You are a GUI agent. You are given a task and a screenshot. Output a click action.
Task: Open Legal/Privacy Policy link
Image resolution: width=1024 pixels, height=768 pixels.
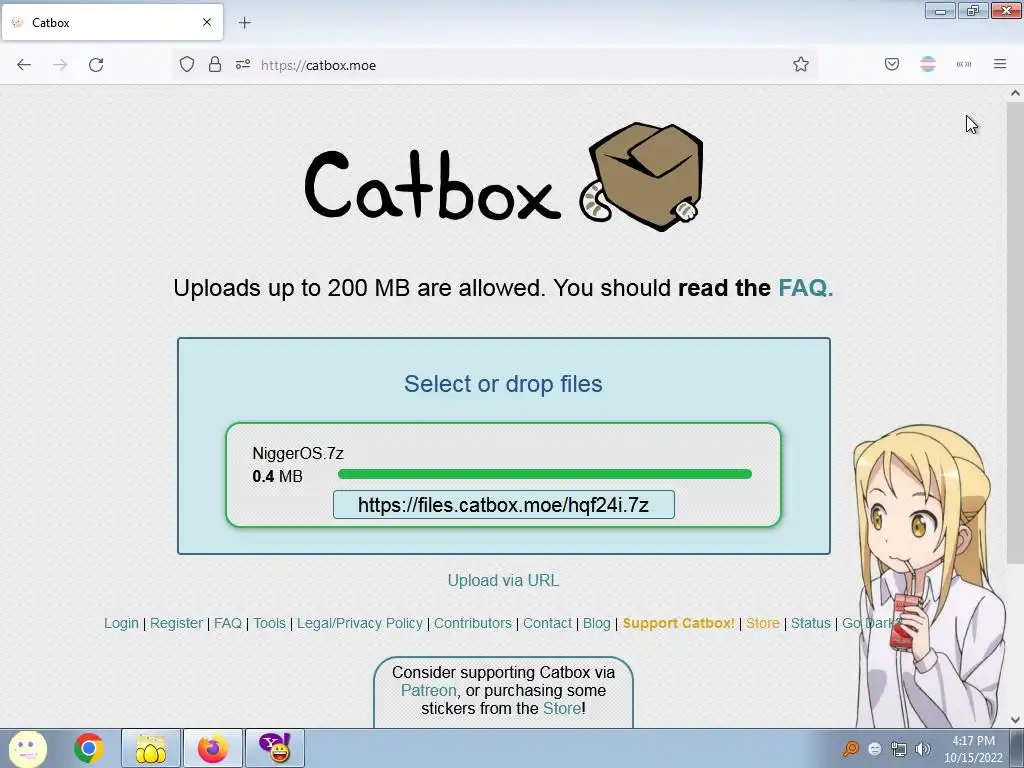click(360, 623)
